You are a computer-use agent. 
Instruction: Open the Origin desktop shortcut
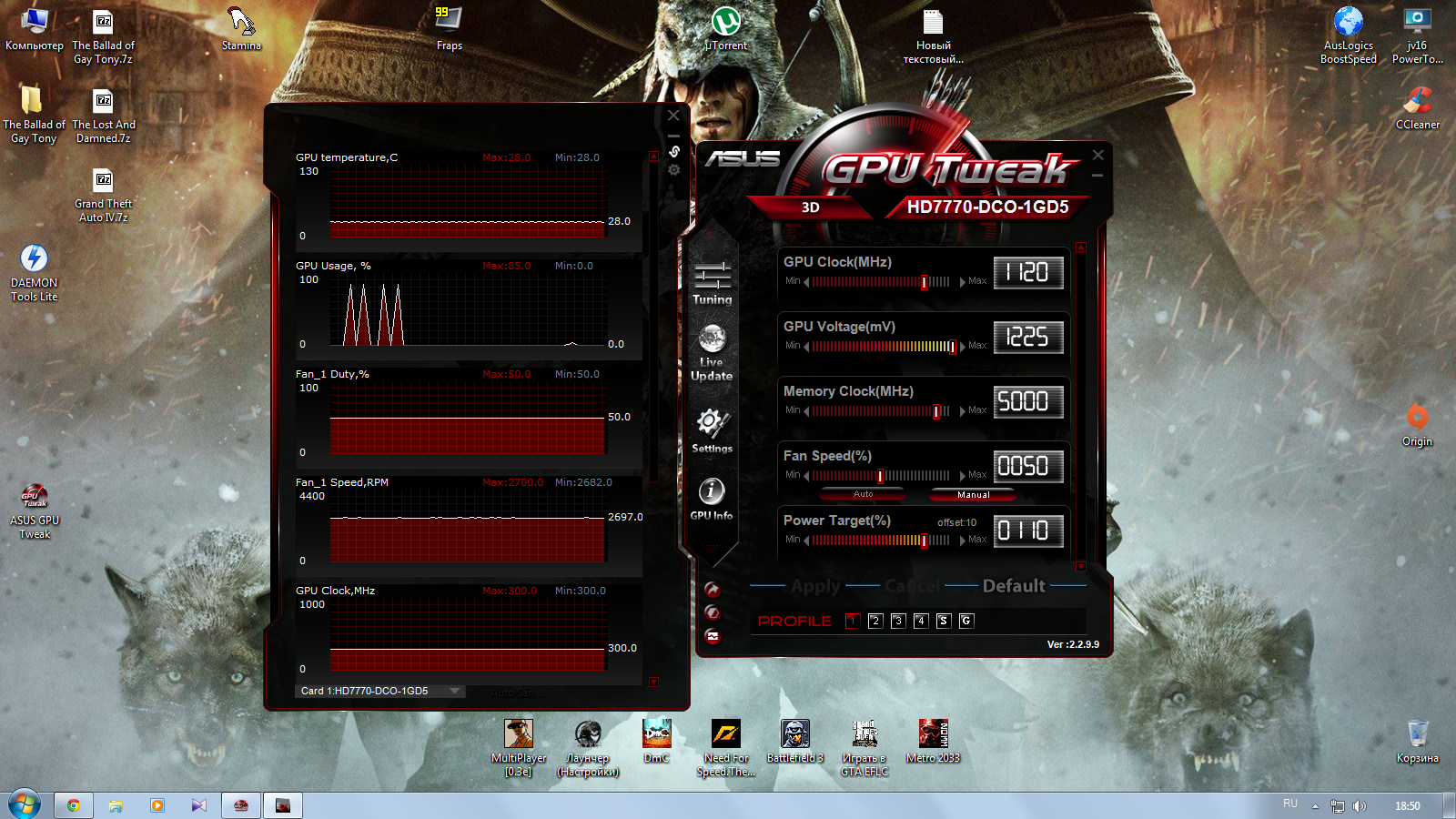pos(1417,425)
